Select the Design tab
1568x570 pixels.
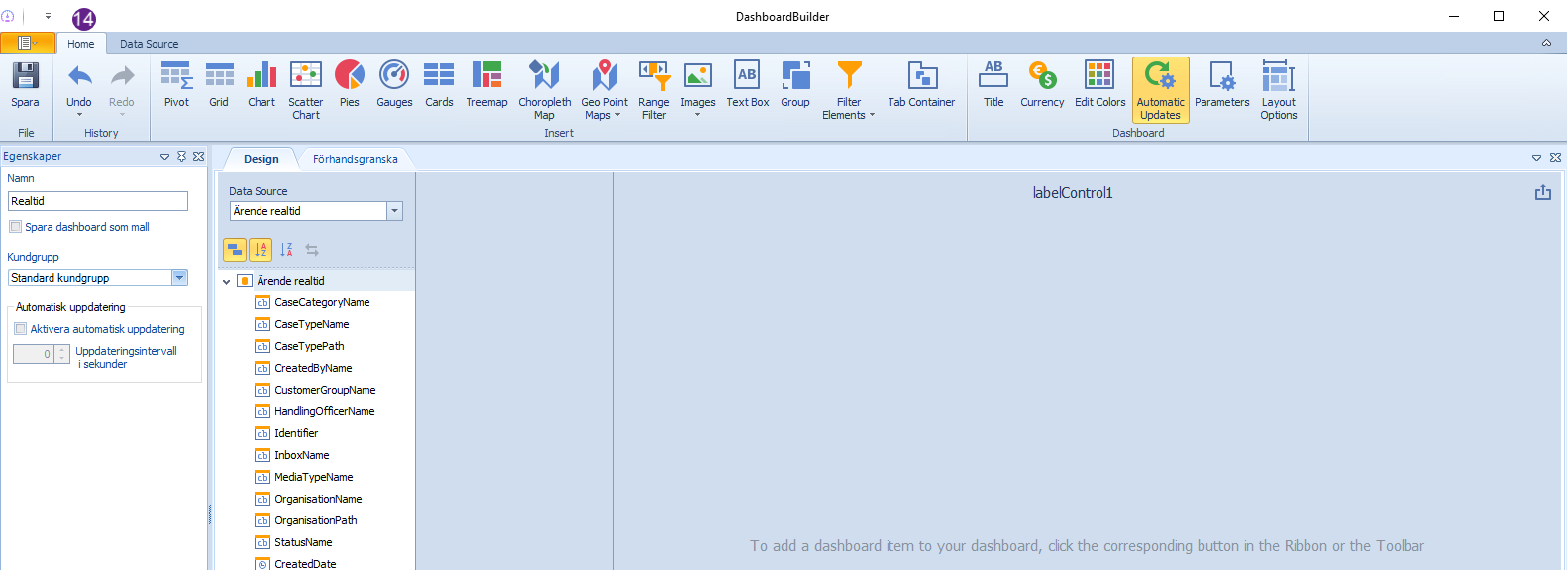(x=261, y=159)
